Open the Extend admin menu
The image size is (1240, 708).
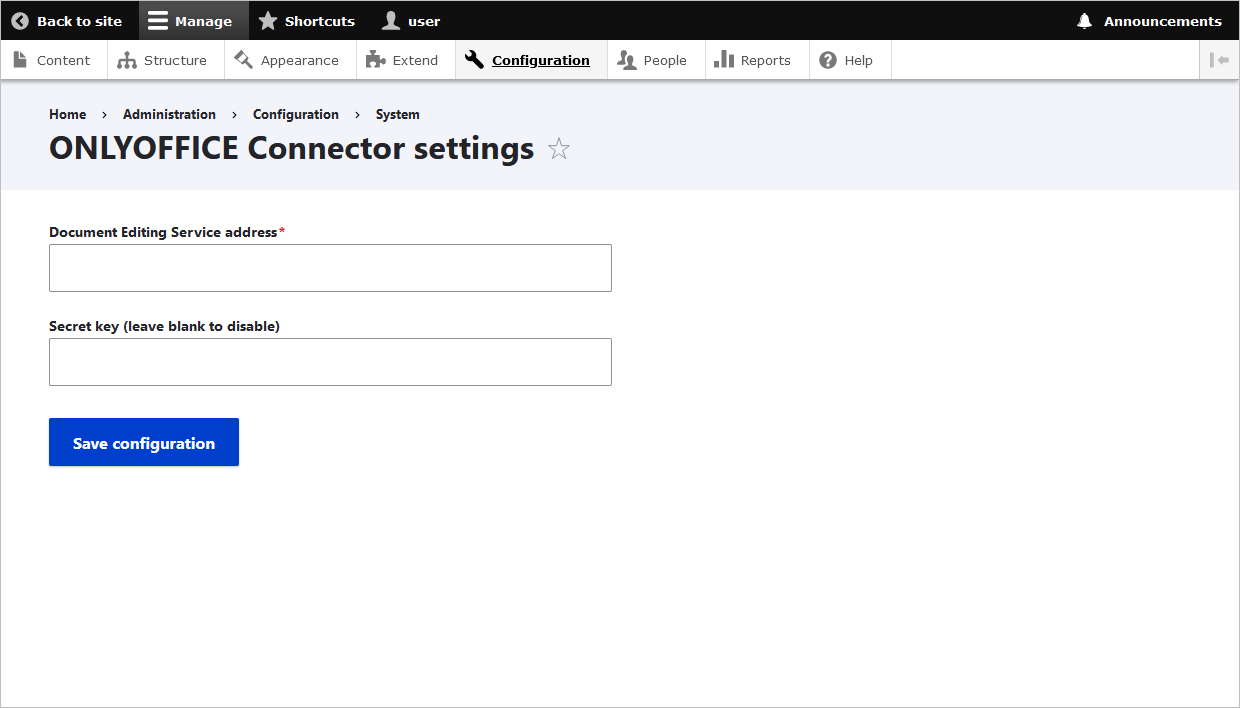405,60
